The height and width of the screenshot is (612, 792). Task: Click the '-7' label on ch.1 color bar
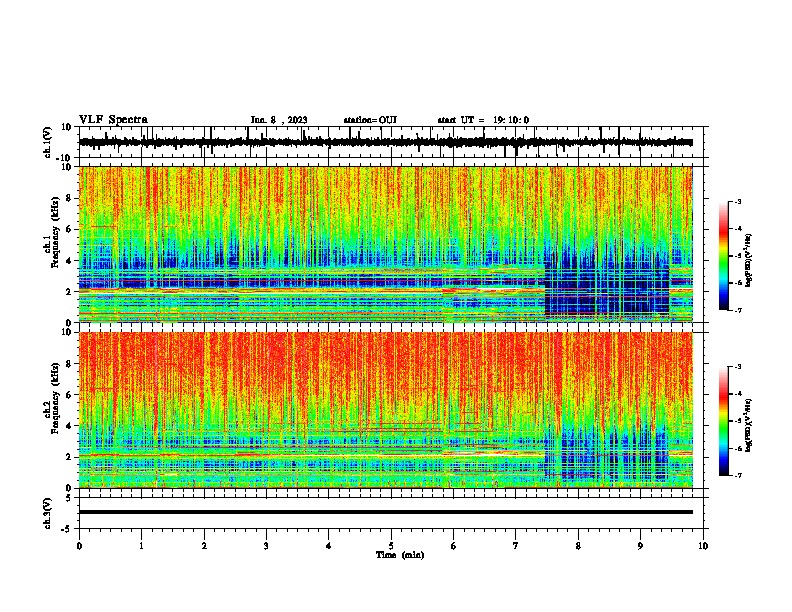[738, 310]
